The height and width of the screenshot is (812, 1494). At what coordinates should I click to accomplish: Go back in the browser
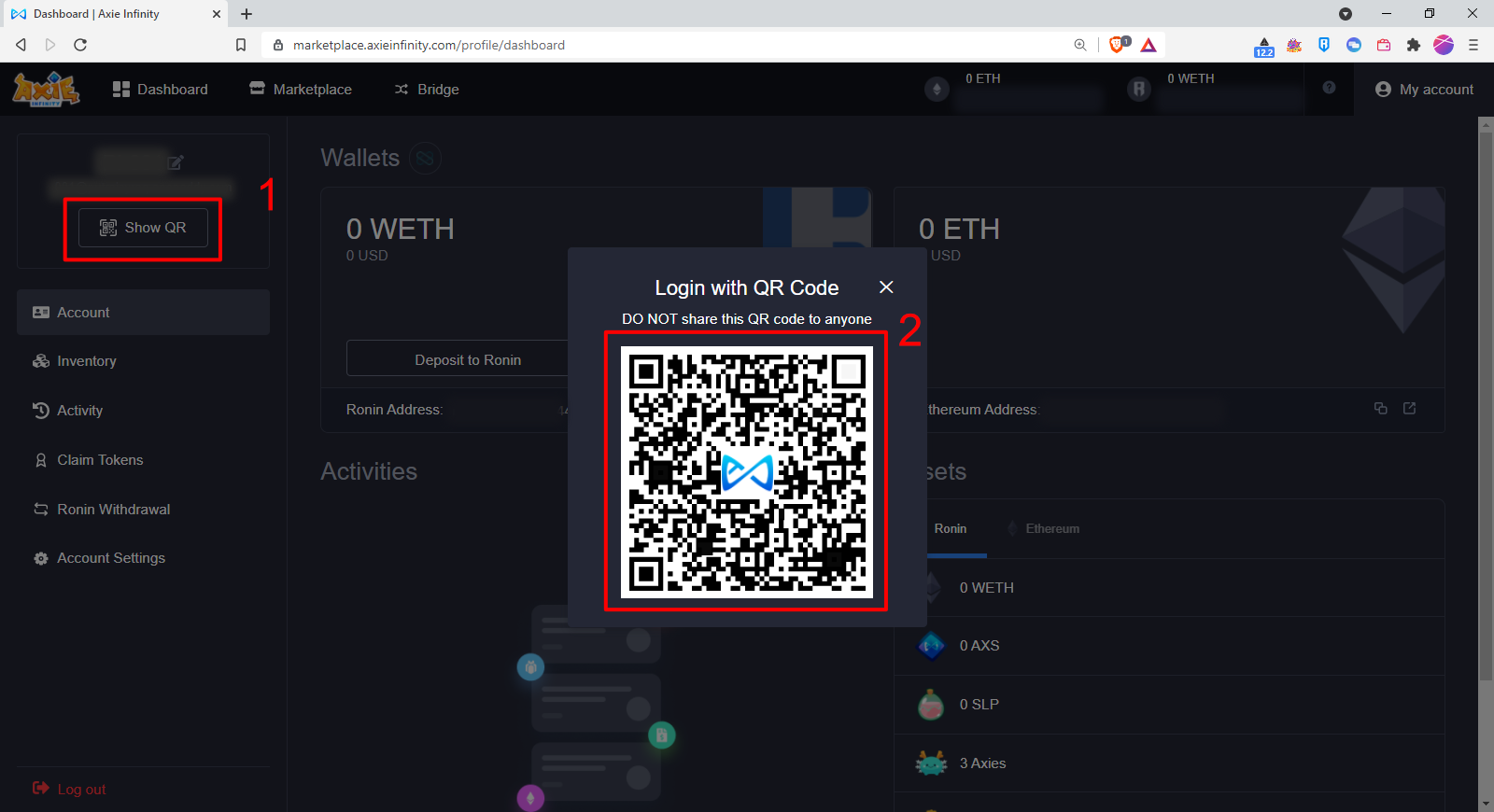21,45
